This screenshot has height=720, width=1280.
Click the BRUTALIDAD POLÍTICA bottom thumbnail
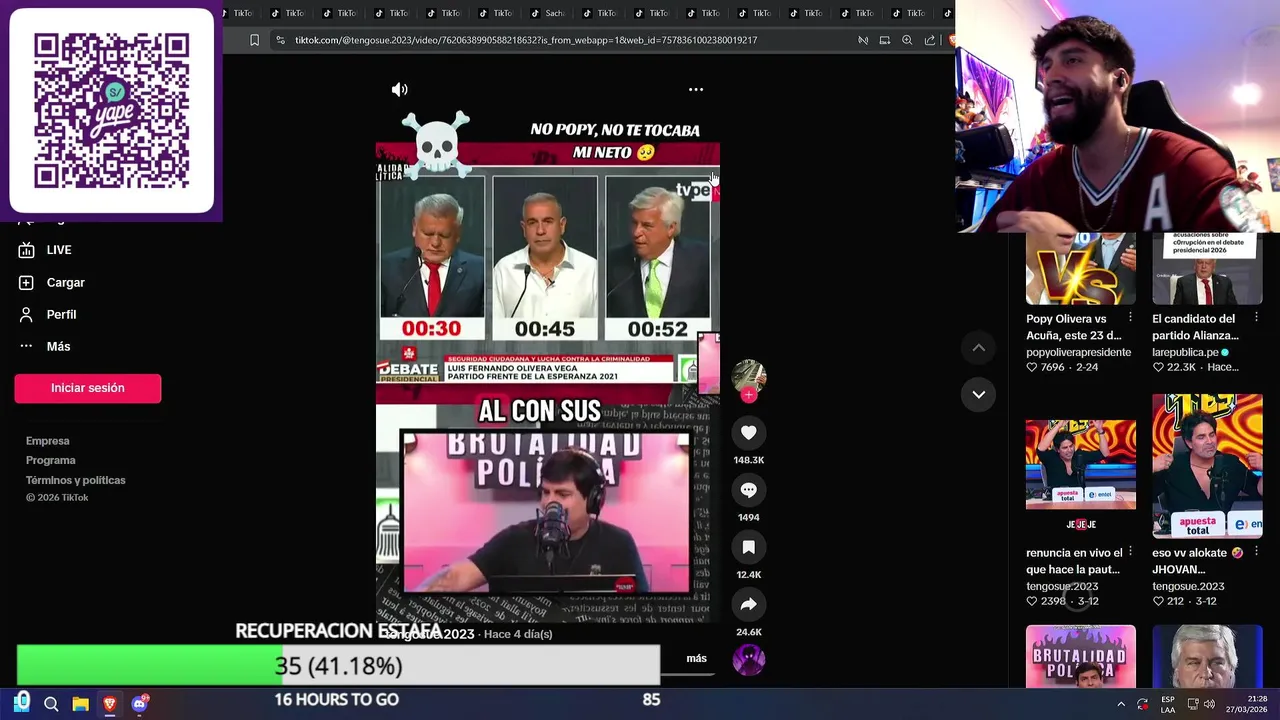[x=1081, y=657]
